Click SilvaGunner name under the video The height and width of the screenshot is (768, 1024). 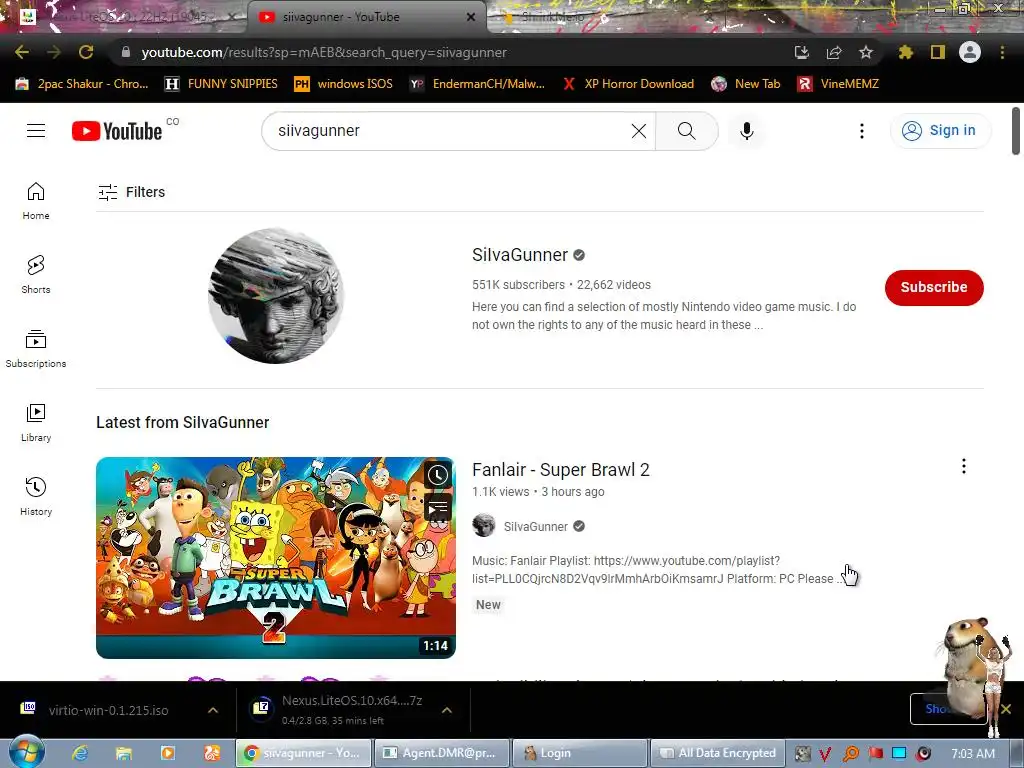click(x=536, y=526)
